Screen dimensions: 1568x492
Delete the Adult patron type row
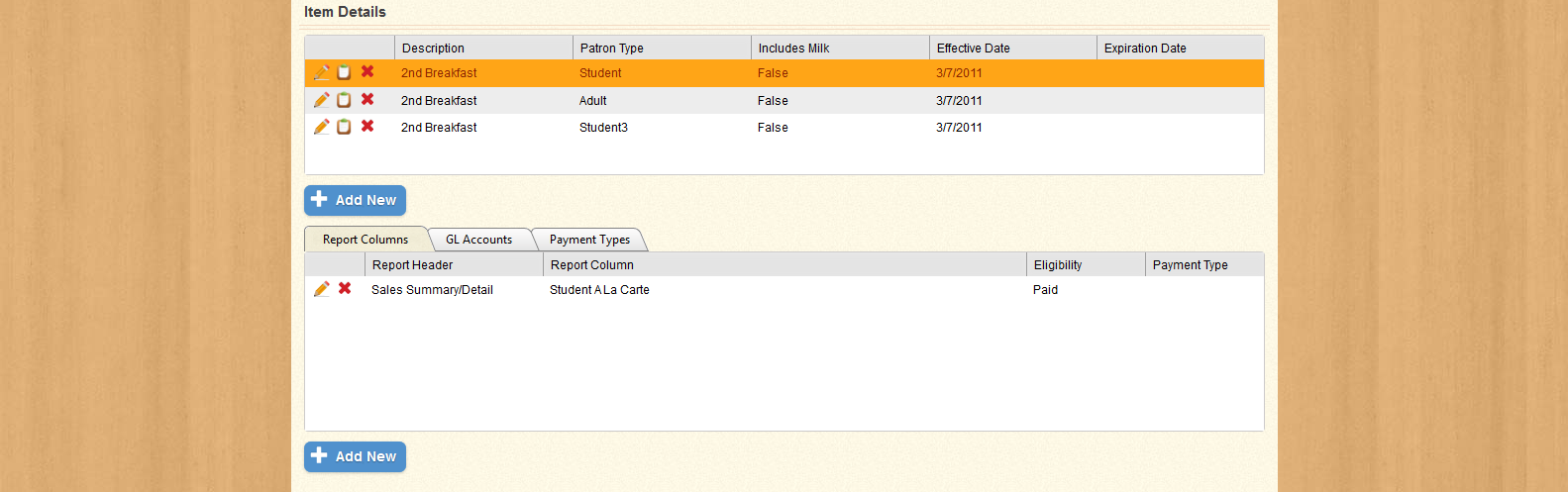coord(367,100)
